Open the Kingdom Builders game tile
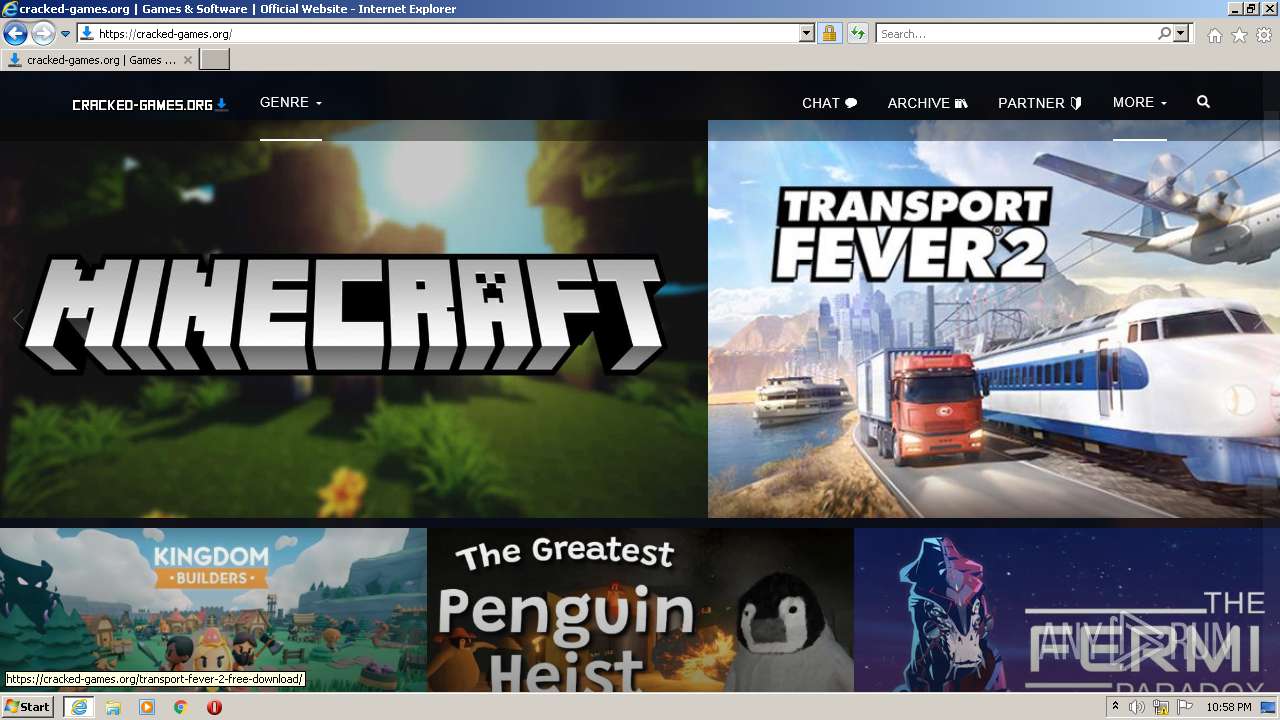1280x720 pixels. [x=213, y=610]
